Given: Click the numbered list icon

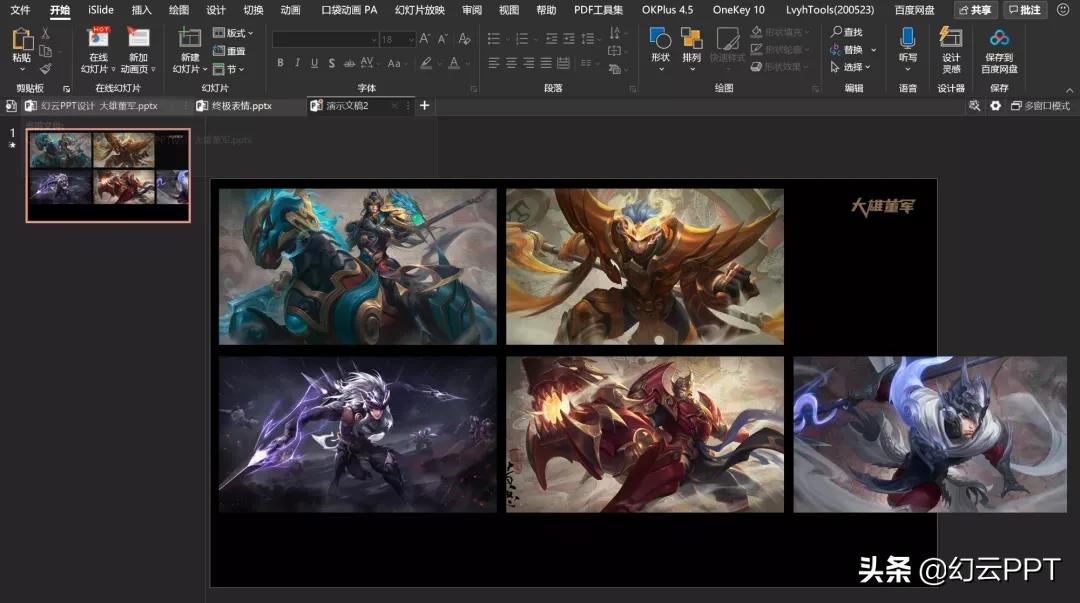Looking at the screenshot, I should 522,39.
